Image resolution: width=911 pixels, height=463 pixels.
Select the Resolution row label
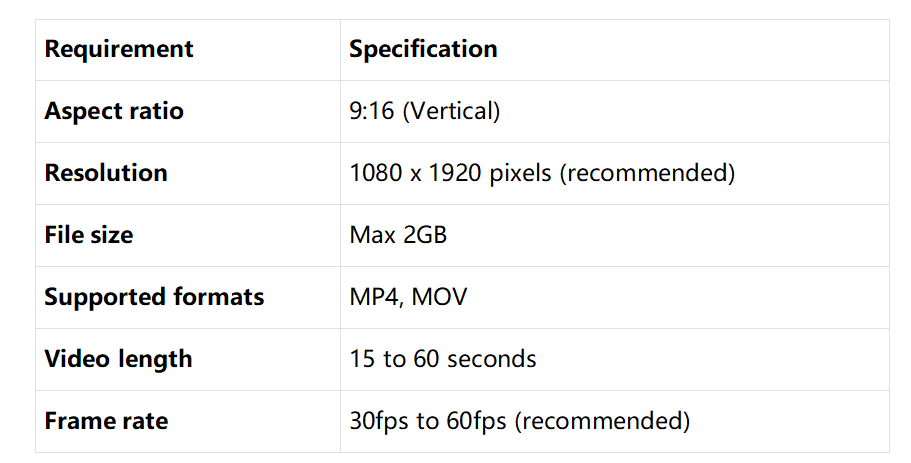(x=106, y=173)
